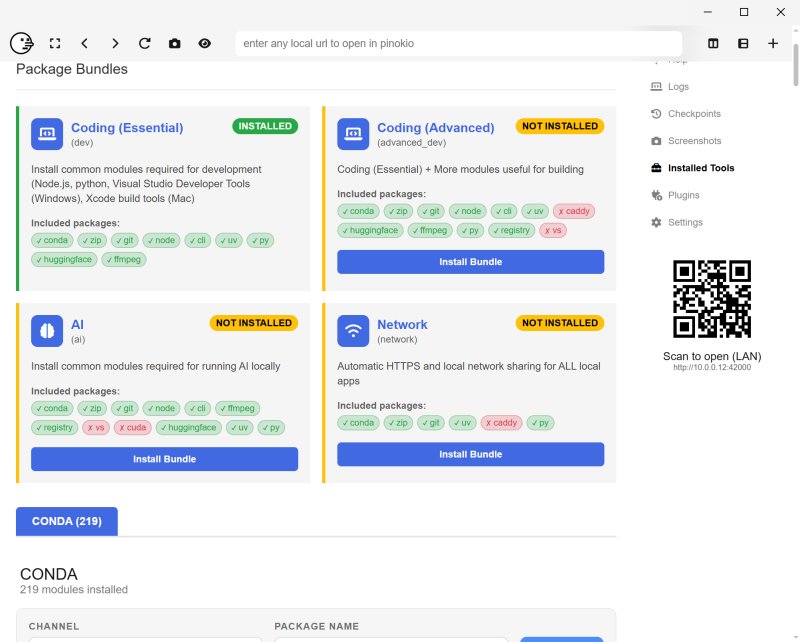
Task: Click the eye icon in toolbar
Action: [x=205, y=43]
